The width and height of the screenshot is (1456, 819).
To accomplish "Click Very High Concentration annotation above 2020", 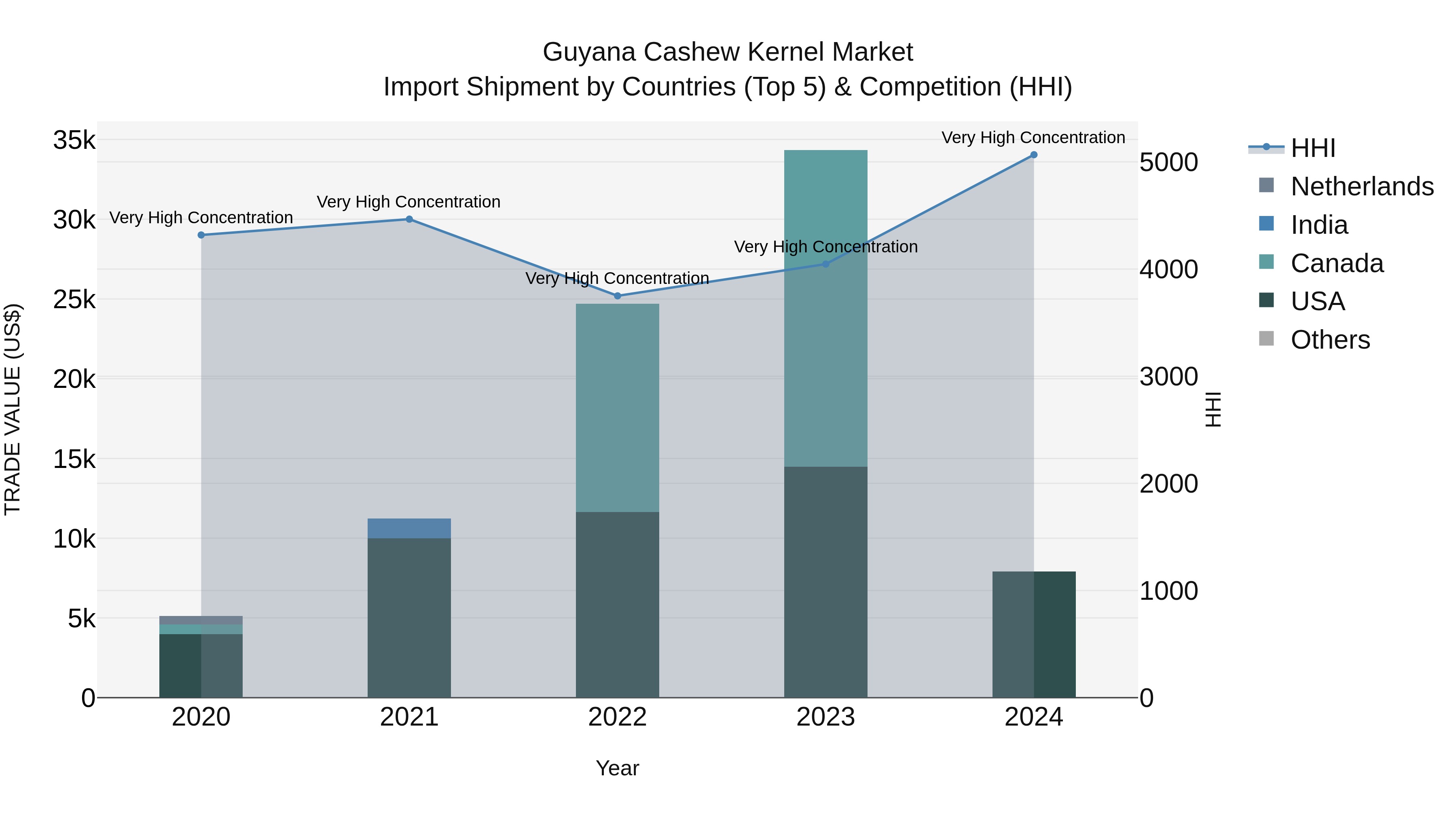I will (201, 218).
